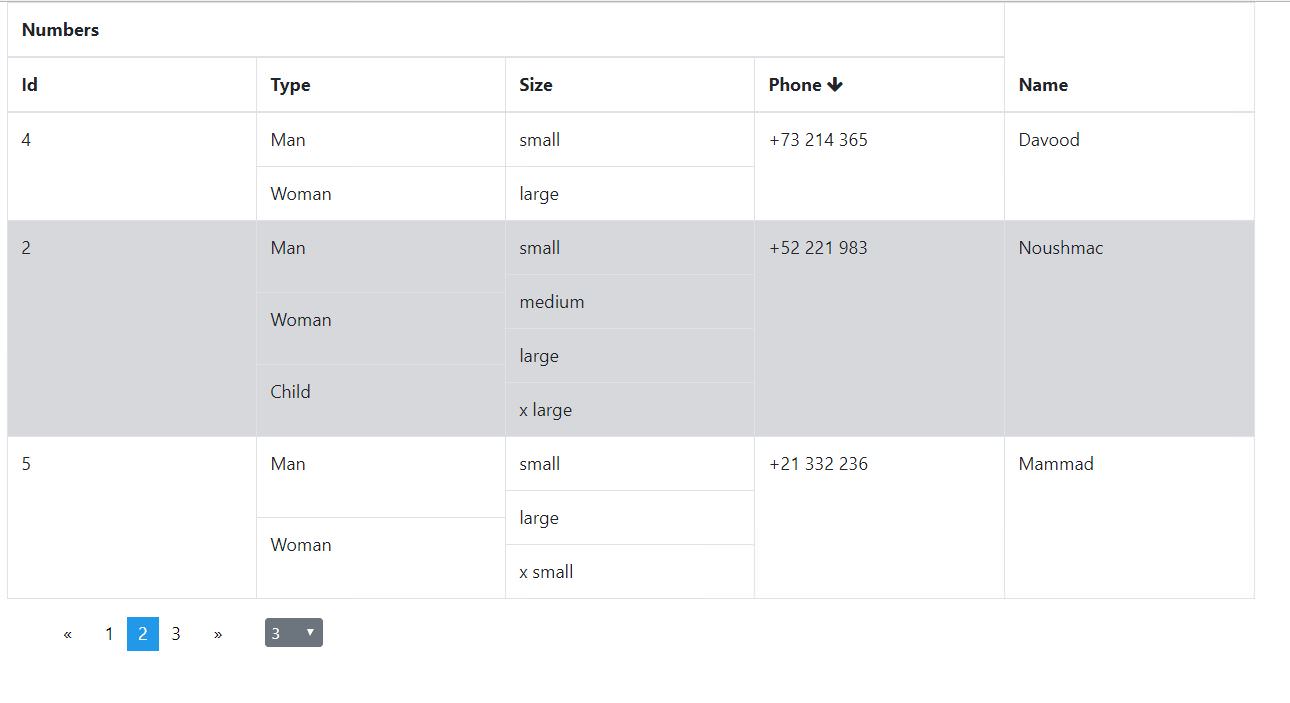Switch to page 1
Screen dimensions: 1290x703
(x=109, y=634)
